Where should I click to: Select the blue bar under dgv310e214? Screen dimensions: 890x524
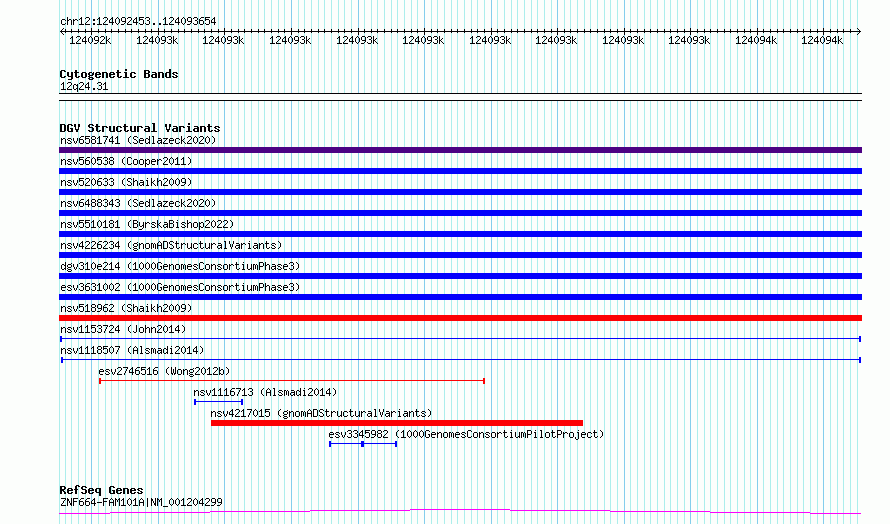(x=460, y=276)
